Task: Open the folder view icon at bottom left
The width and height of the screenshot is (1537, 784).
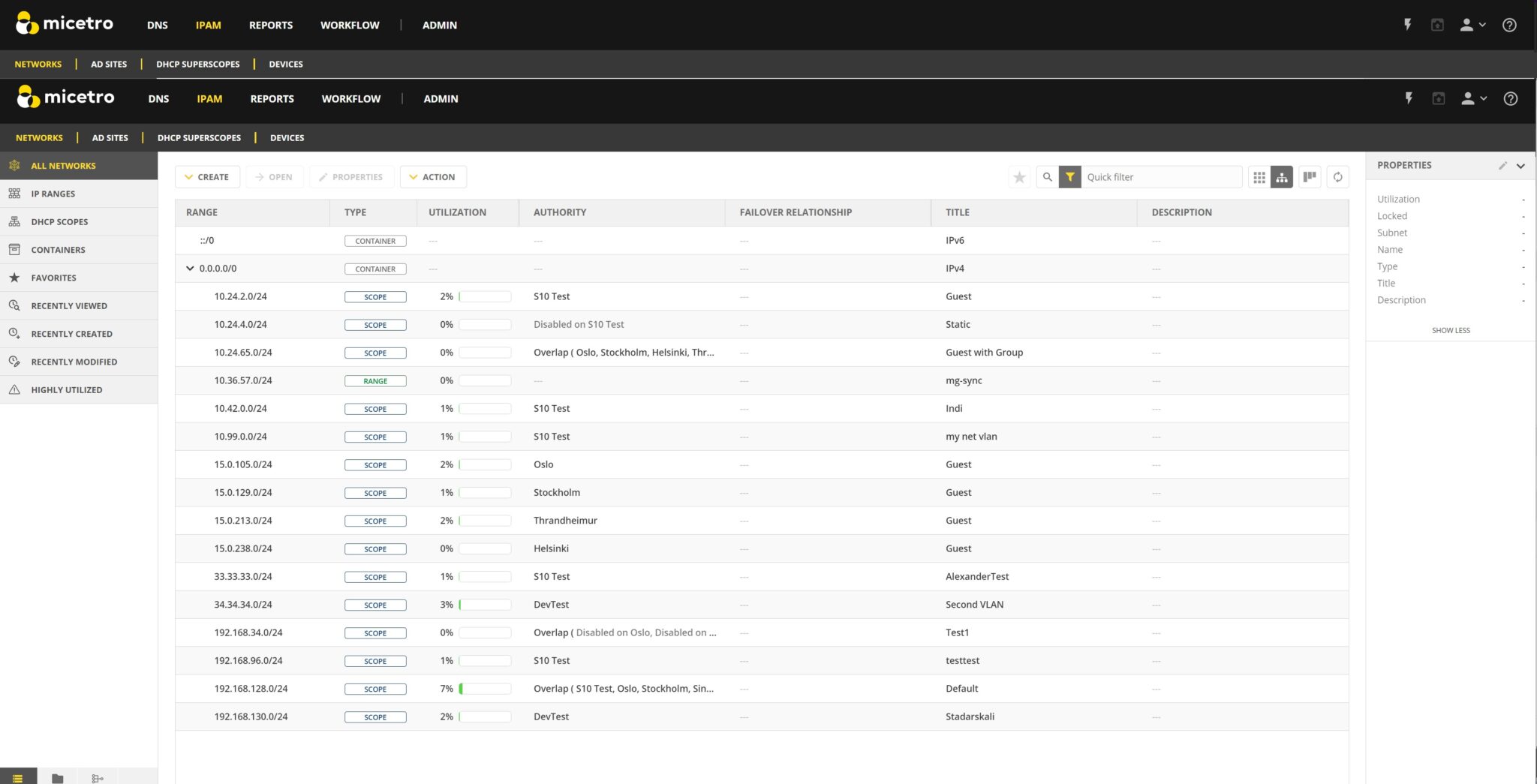Action: [x=57, y=778]
